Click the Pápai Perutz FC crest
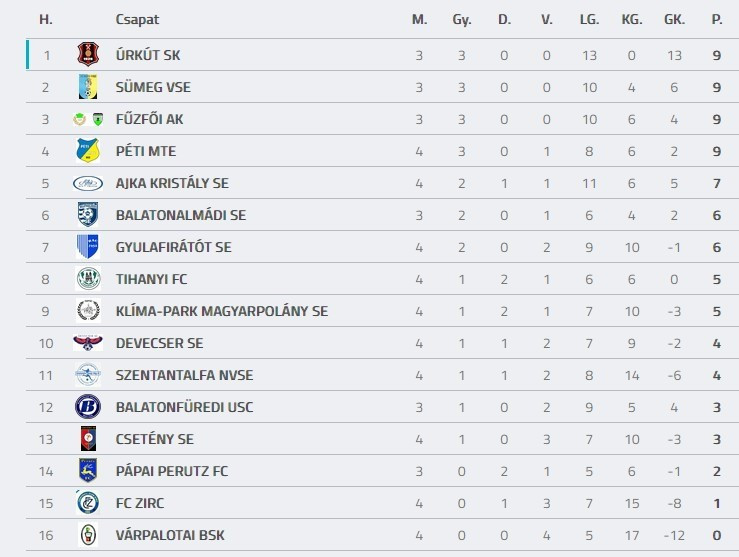The width and height of the screenshot is (739, 557). point(88,471)
